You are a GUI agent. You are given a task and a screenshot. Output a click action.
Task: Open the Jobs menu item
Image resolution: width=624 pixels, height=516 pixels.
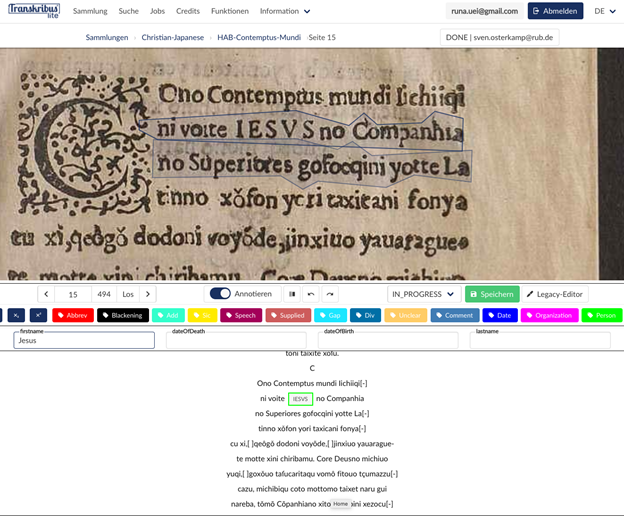click(157, 11)
